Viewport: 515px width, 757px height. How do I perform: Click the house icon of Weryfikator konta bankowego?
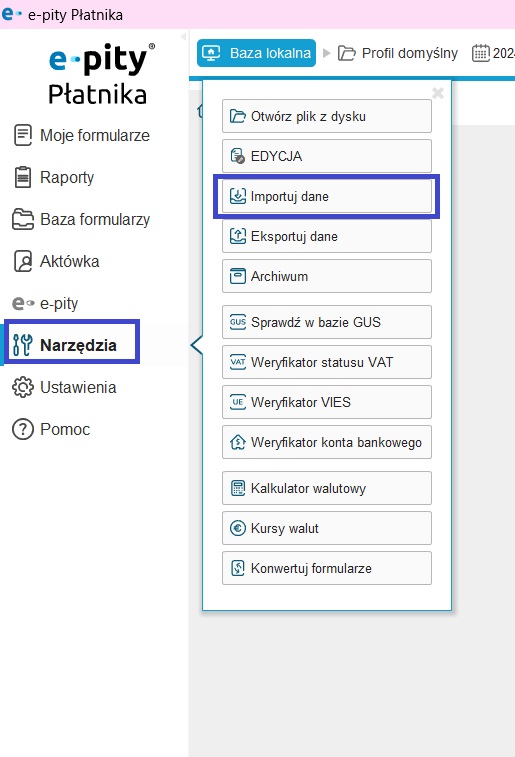point(237,442)
